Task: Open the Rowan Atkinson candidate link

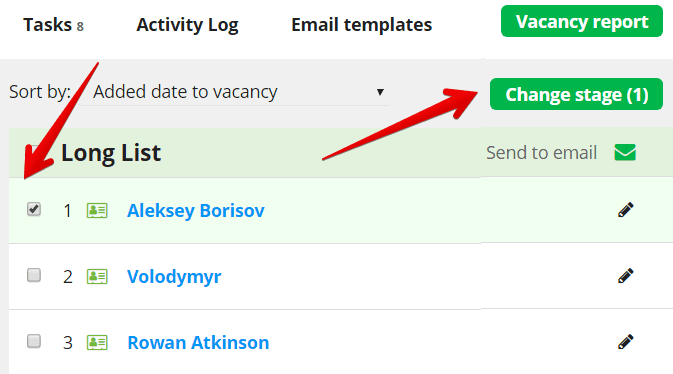Action: (x=198, y=343)
